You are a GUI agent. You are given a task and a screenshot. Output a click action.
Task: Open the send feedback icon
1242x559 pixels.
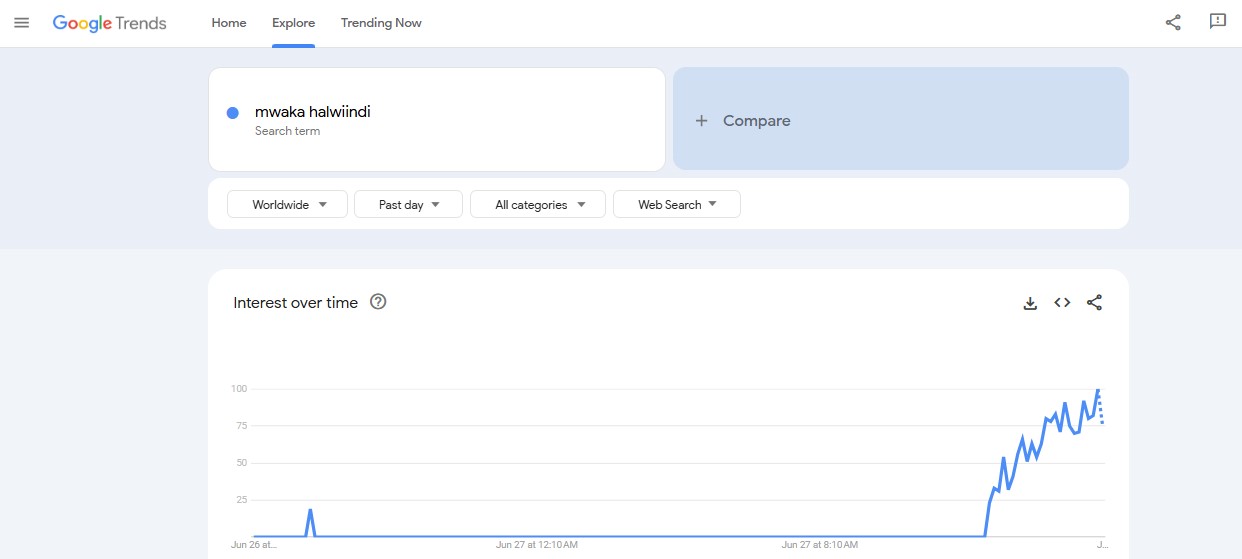(1217, 22)
